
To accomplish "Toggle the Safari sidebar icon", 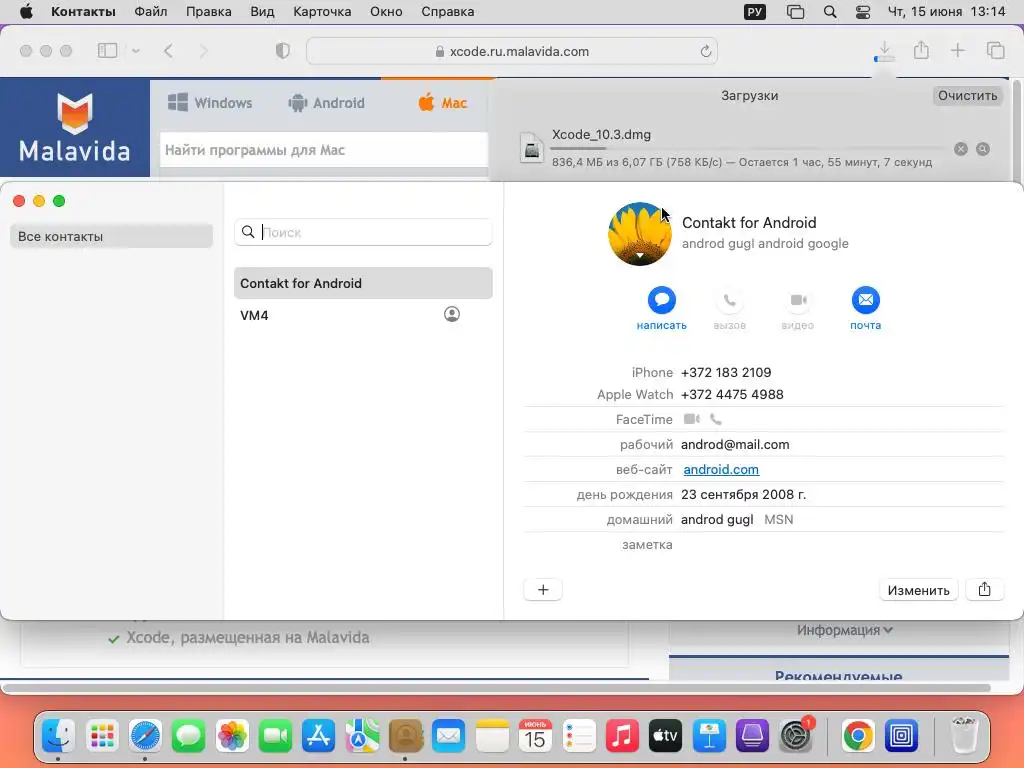I will [107, 50].
